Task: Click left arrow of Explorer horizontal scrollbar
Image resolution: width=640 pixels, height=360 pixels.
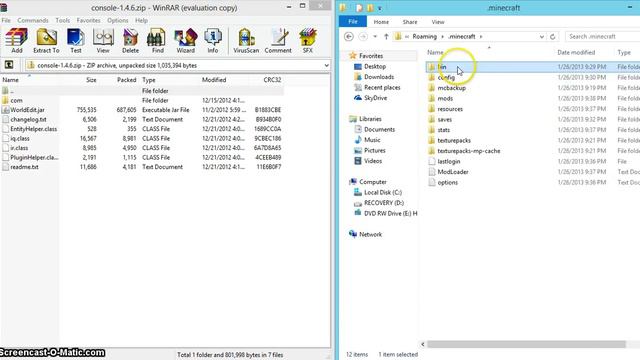Action: click(x=423, y=344)
